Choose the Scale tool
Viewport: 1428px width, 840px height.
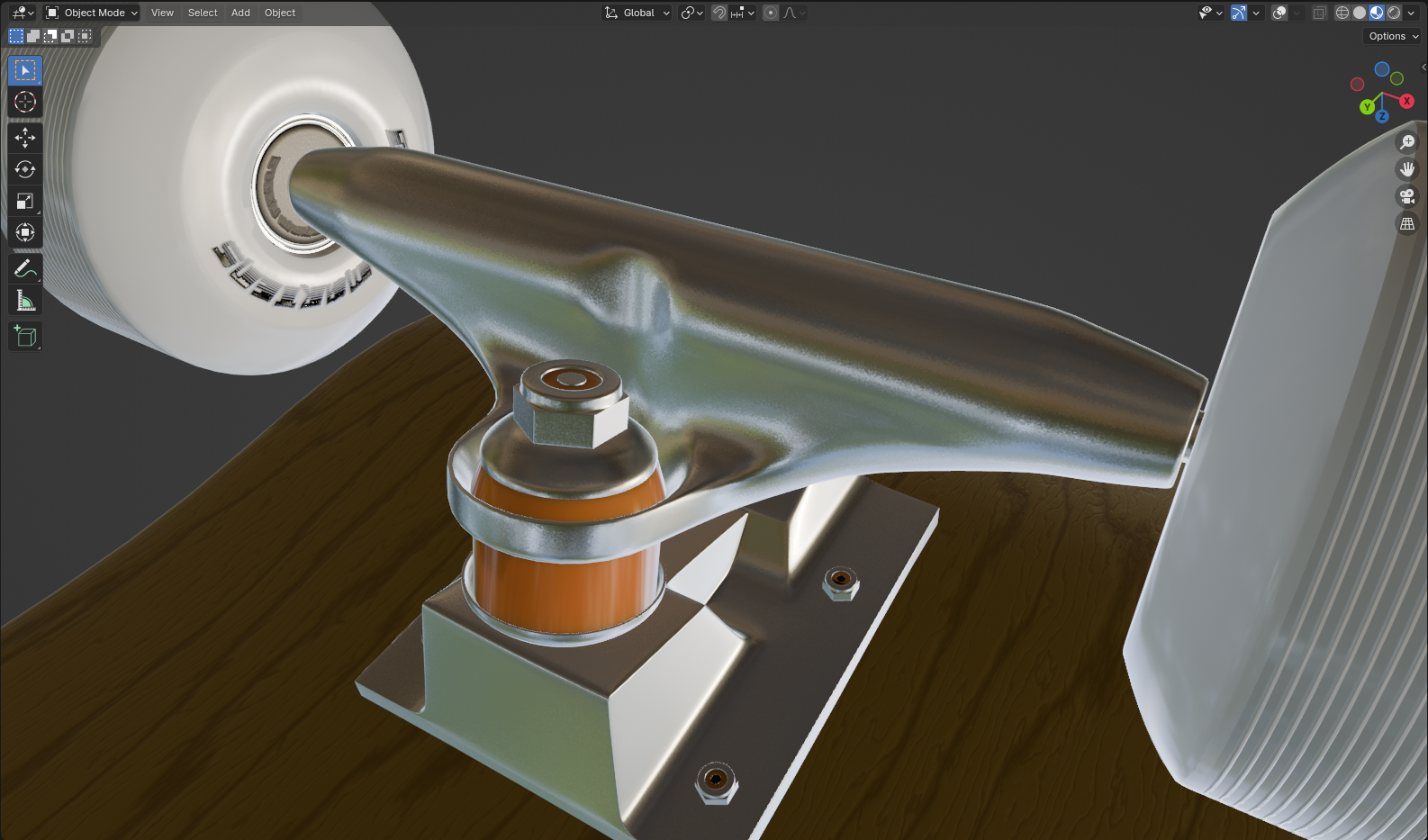[x=24, y=201]
